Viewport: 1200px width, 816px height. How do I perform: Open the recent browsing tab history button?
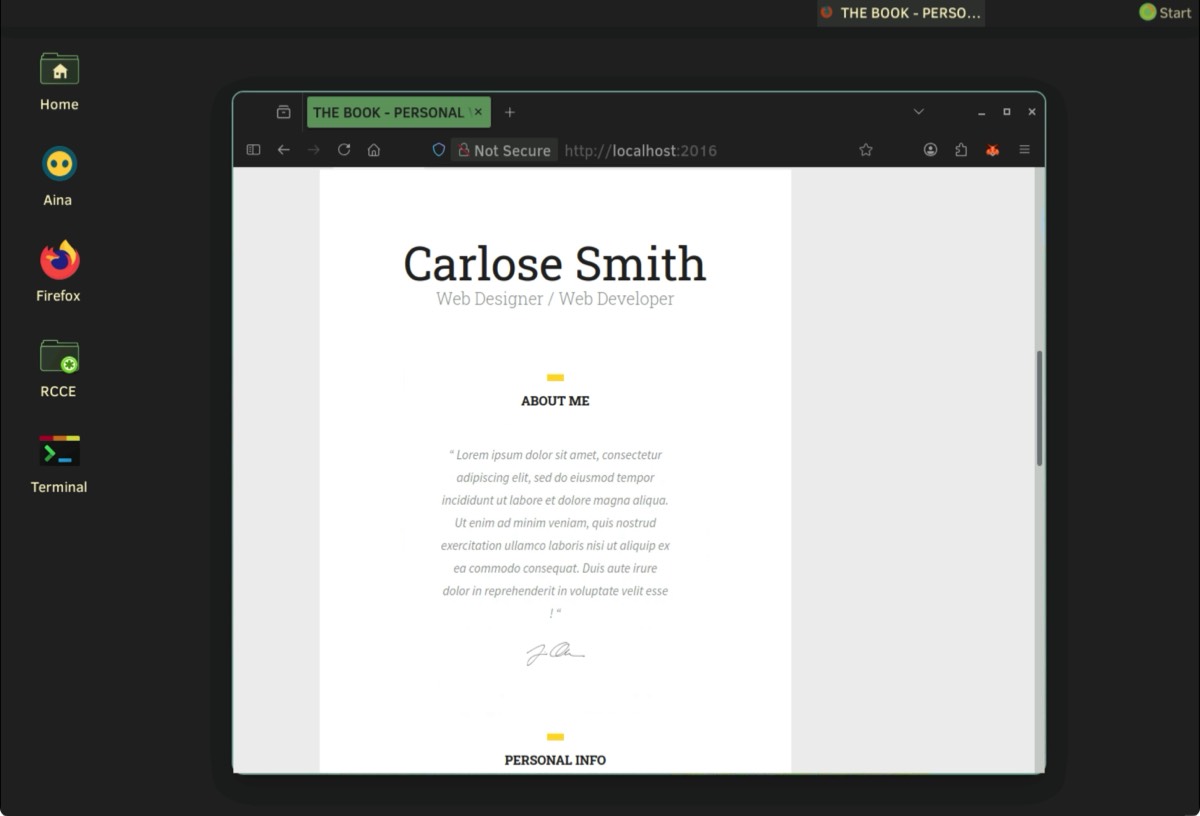[x=283, y=112]
